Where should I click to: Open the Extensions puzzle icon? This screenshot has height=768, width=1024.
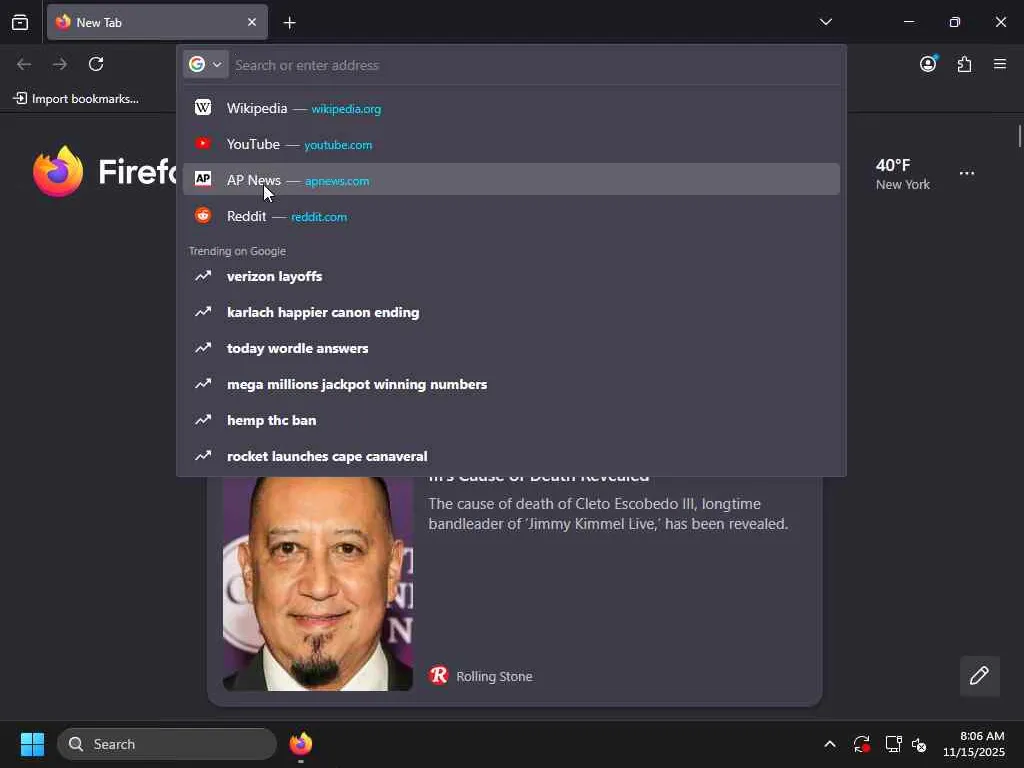pos(965,64)
